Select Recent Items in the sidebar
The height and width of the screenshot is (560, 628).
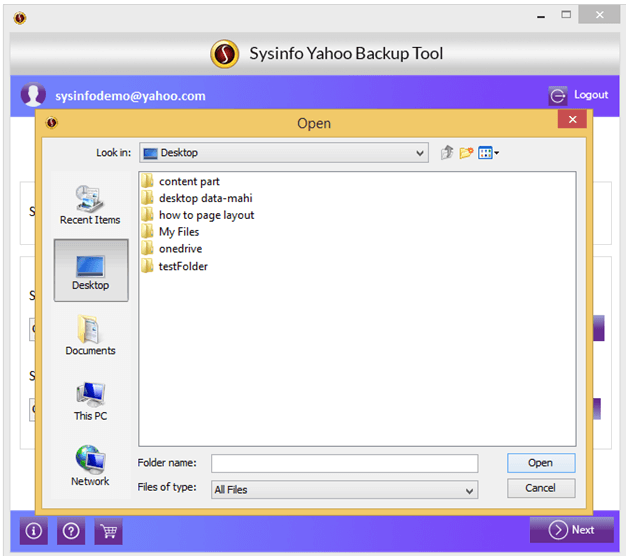[x=90, y=205]
